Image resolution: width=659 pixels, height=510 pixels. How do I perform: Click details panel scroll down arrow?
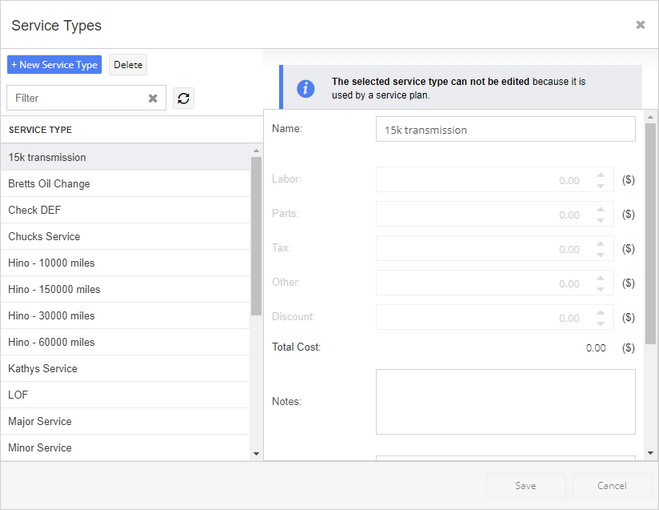650,453
